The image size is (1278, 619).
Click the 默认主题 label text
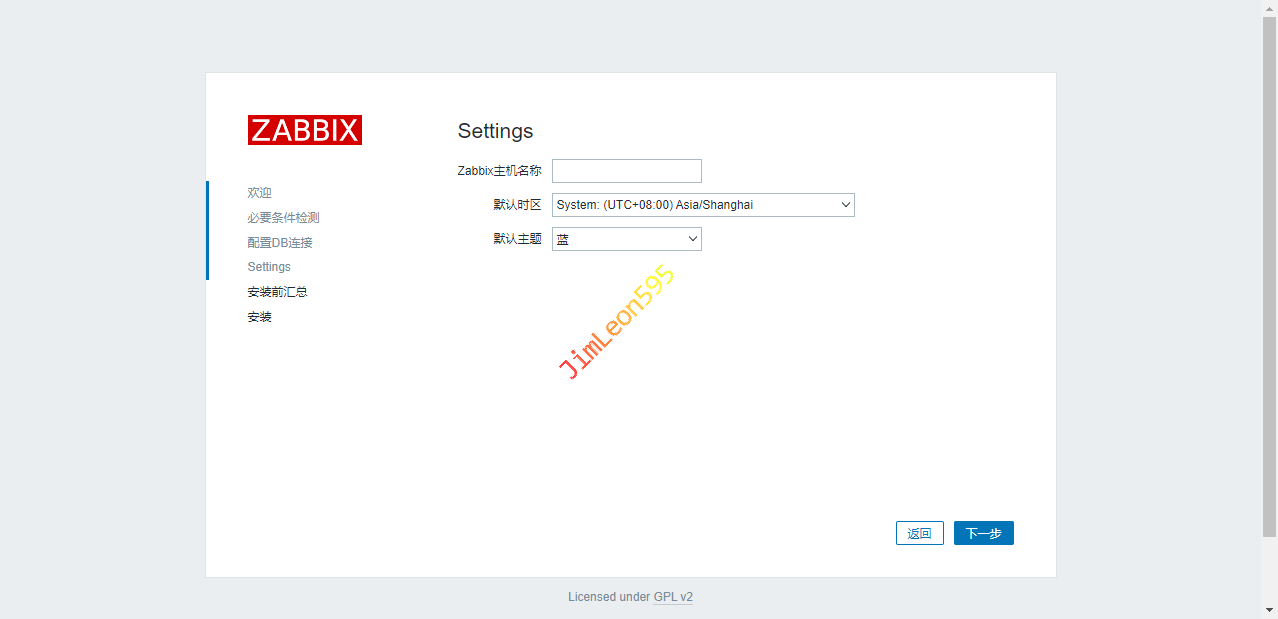[x=517, y=239]
